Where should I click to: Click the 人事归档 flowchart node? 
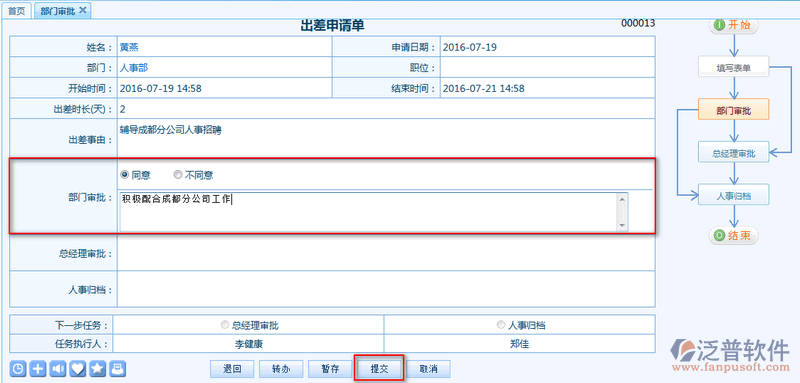coord(734,195)
